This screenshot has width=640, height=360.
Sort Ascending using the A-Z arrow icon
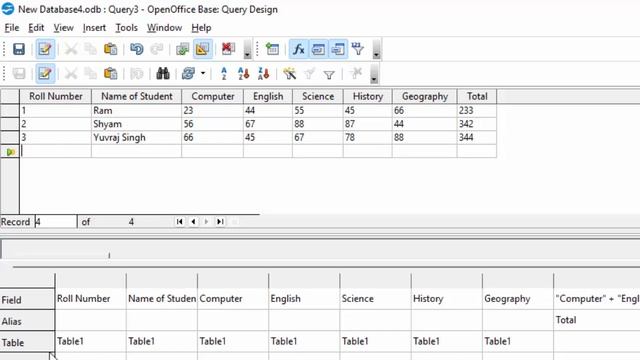pos(243,74)
